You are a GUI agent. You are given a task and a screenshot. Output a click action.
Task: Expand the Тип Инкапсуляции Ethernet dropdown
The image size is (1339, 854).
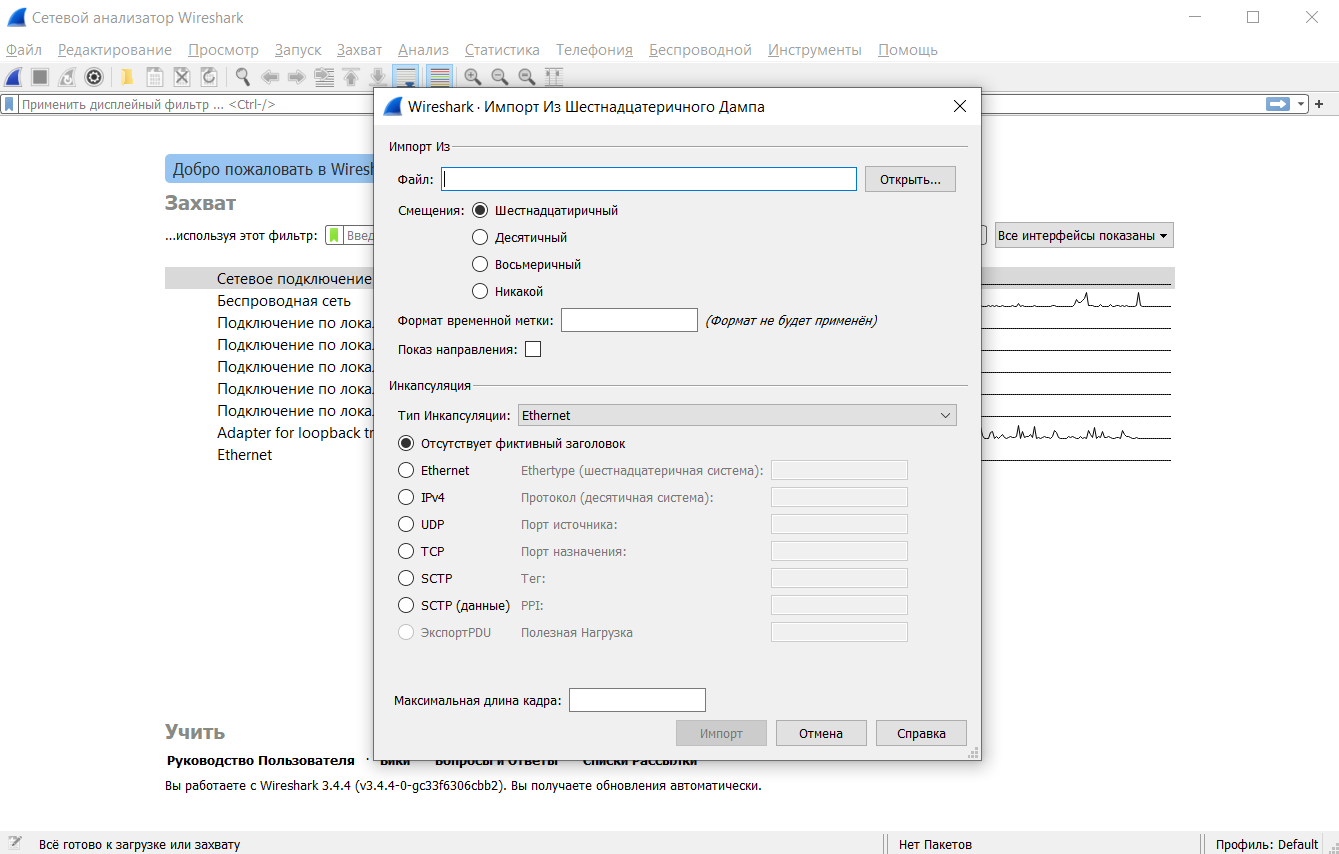click(736, 415)
